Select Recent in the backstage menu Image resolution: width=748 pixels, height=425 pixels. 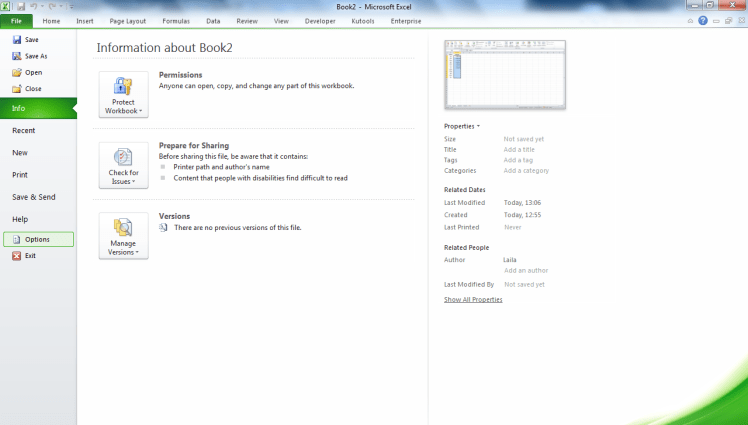coord(24,131)
